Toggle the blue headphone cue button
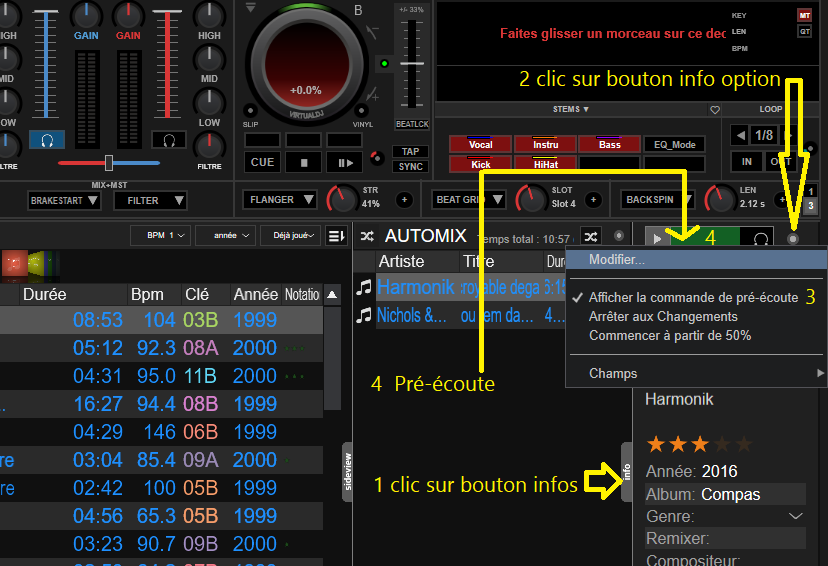This screenshot has width=828, height=566. point(47,140)
